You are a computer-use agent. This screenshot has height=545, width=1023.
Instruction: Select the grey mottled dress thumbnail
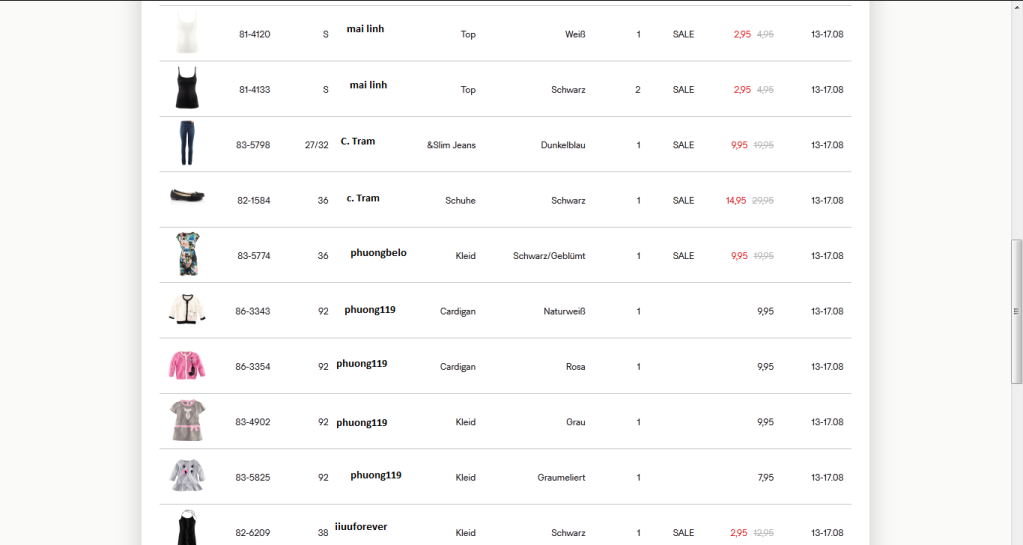click(187, 476)
